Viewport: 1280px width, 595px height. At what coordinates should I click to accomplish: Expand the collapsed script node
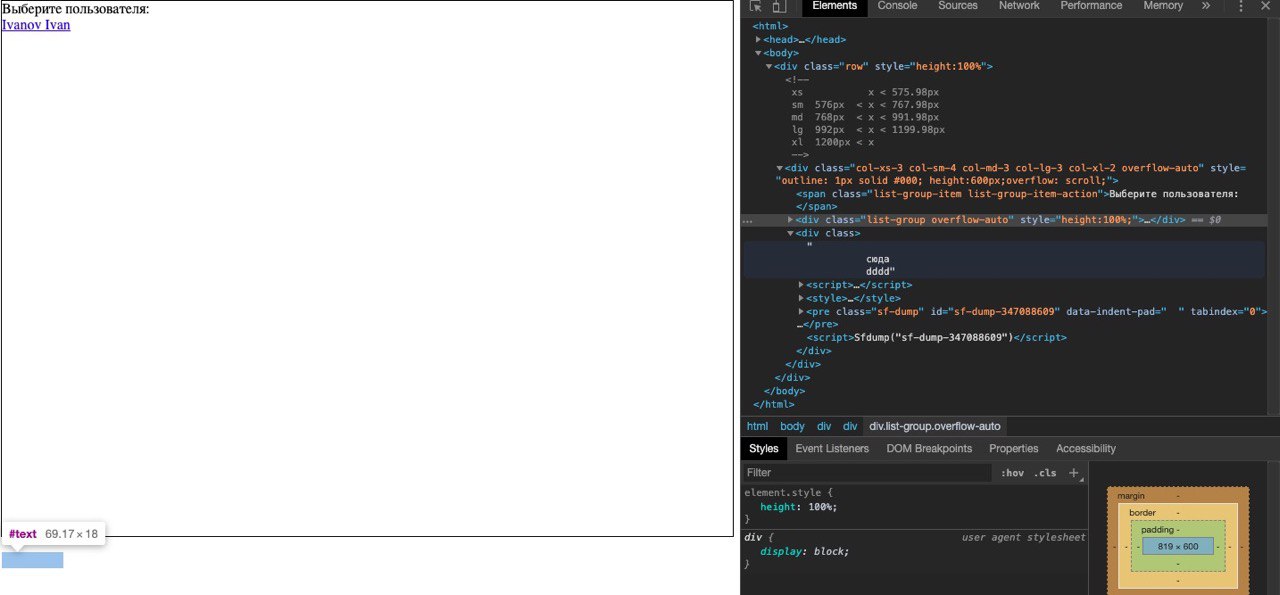point(801,285)
